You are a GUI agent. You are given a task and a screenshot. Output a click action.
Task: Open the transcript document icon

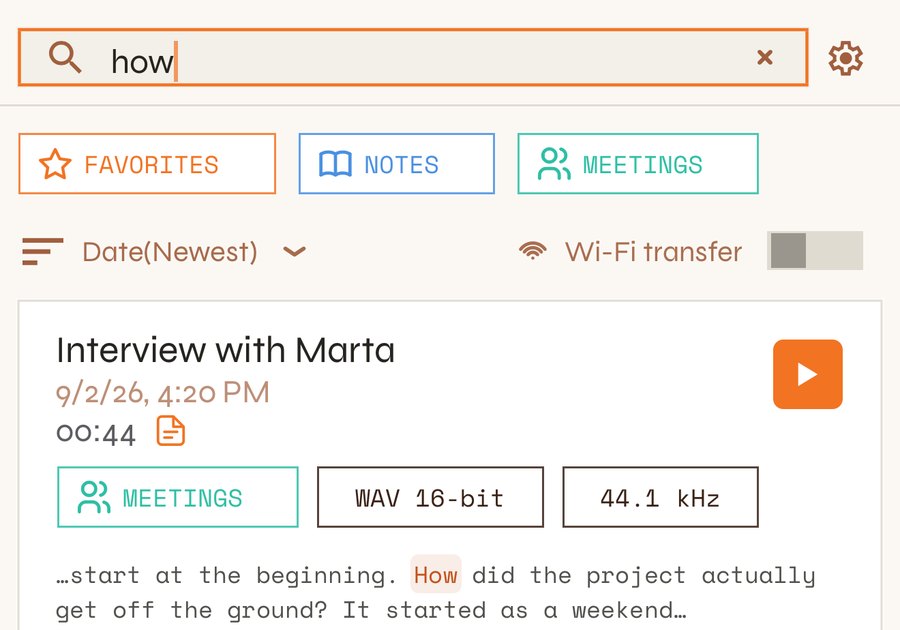tap(170, 431)
